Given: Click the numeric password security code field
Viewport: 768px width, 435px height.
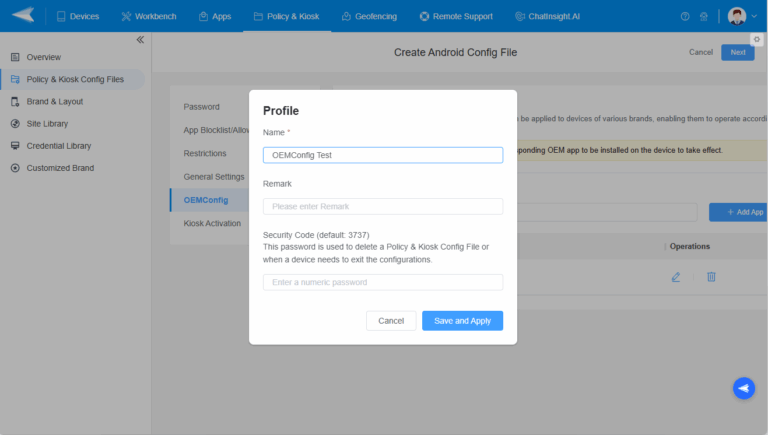Looking at the screenshot, I should click(x=383, y=282).
